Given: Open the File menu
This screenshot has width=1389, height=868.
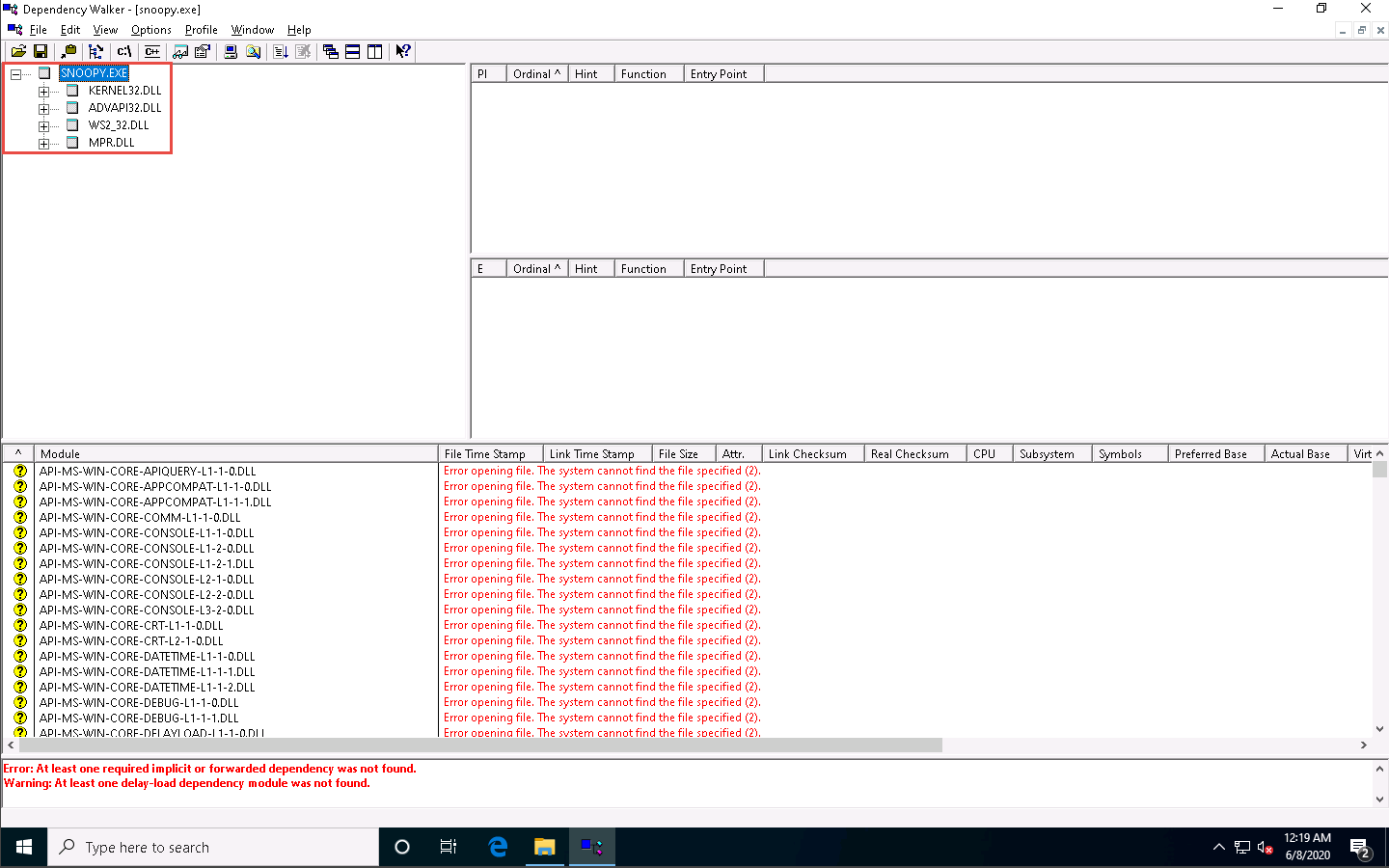Looking at the screenshot, I should coord(39,30).
